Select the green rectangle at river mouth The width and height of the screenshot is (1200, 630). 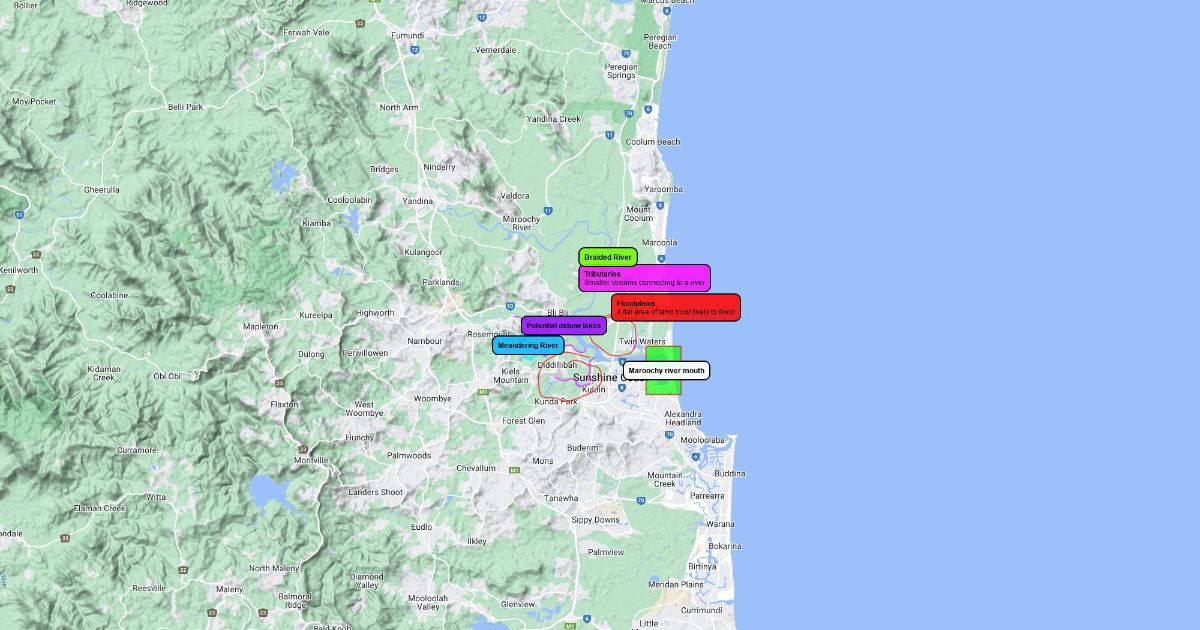pyautogui.click(x=663, y=370)
